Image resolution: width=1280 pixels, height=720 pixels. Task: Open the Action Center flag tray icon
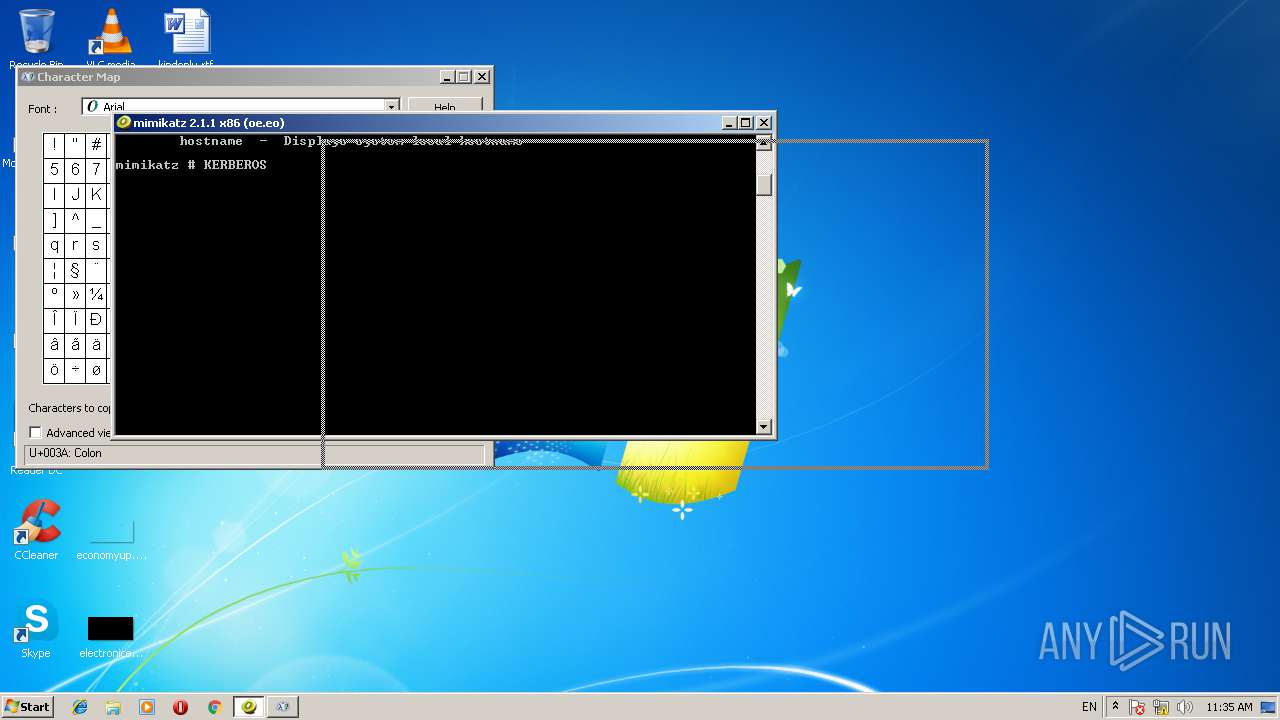[1137, 707]
